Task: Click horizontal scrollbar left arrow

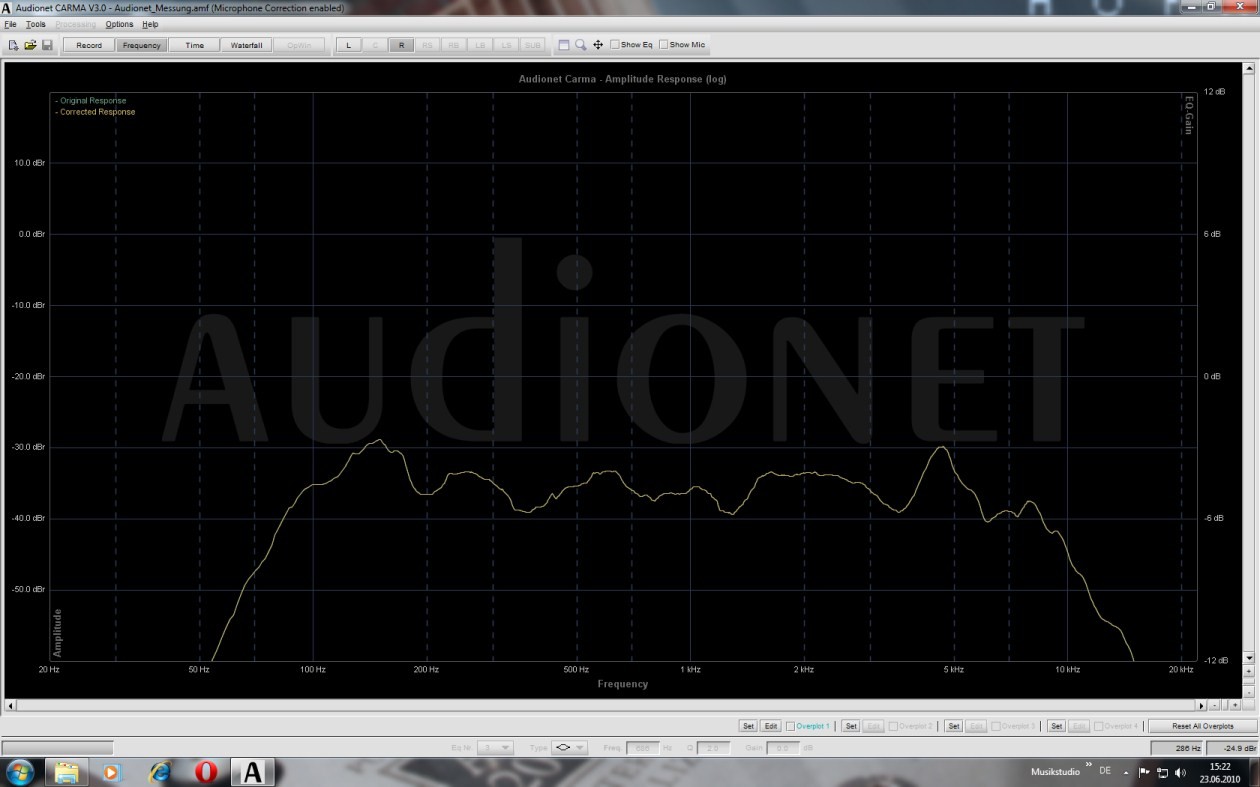Action: (11, 705)
